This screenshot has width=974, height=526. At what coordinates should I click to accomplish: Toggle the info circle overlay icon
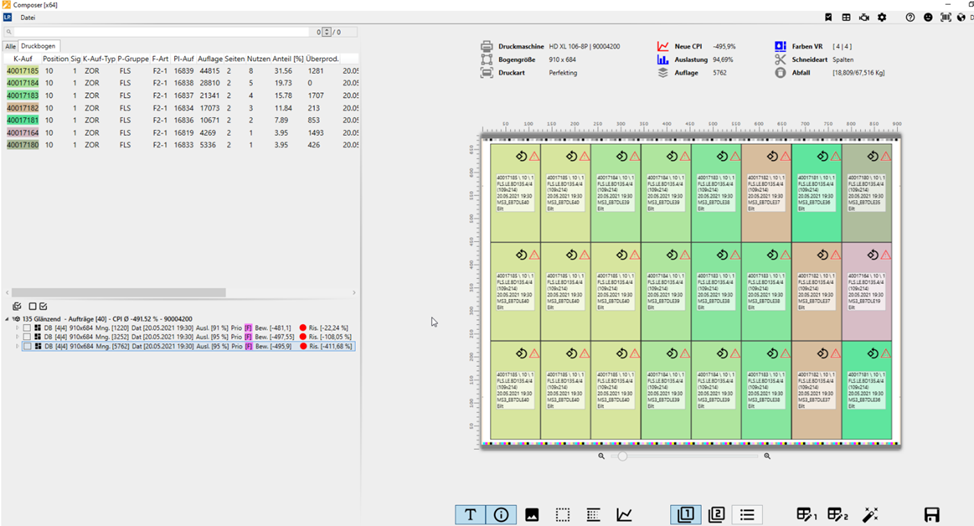(x=501, y=515)
